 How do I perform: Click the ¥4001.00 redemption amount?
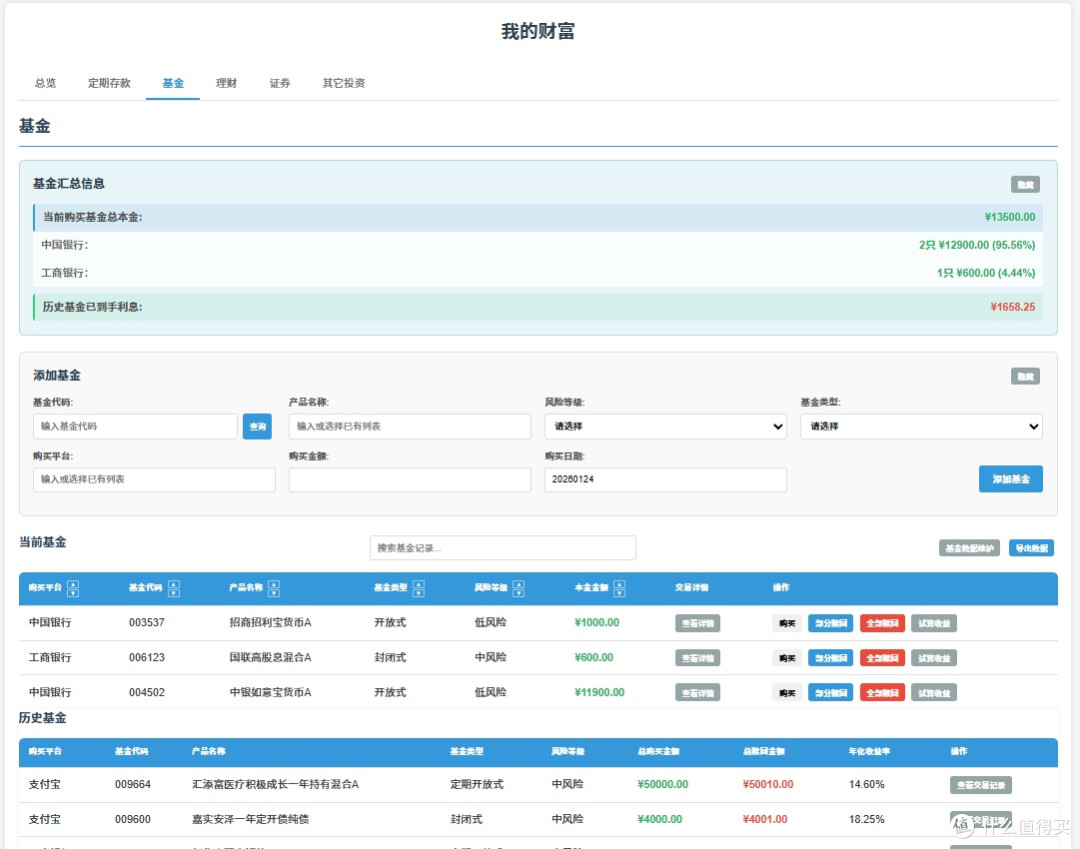tap(765, 819)
